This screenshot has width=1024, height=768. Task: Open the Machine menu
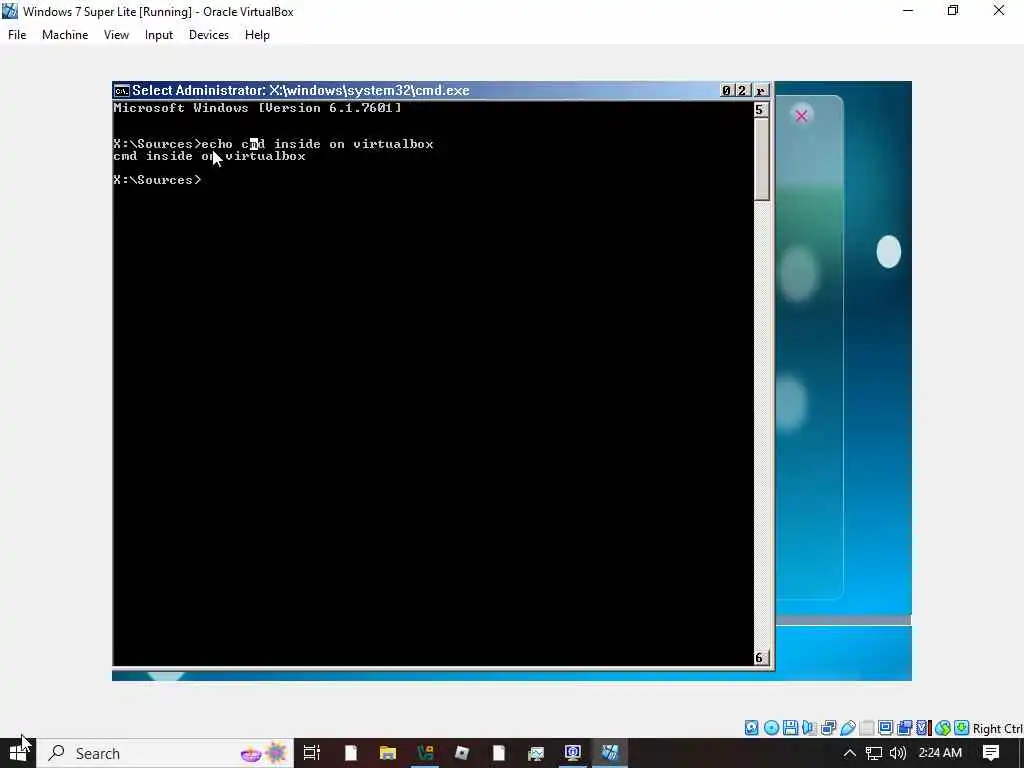click(65, 35)
